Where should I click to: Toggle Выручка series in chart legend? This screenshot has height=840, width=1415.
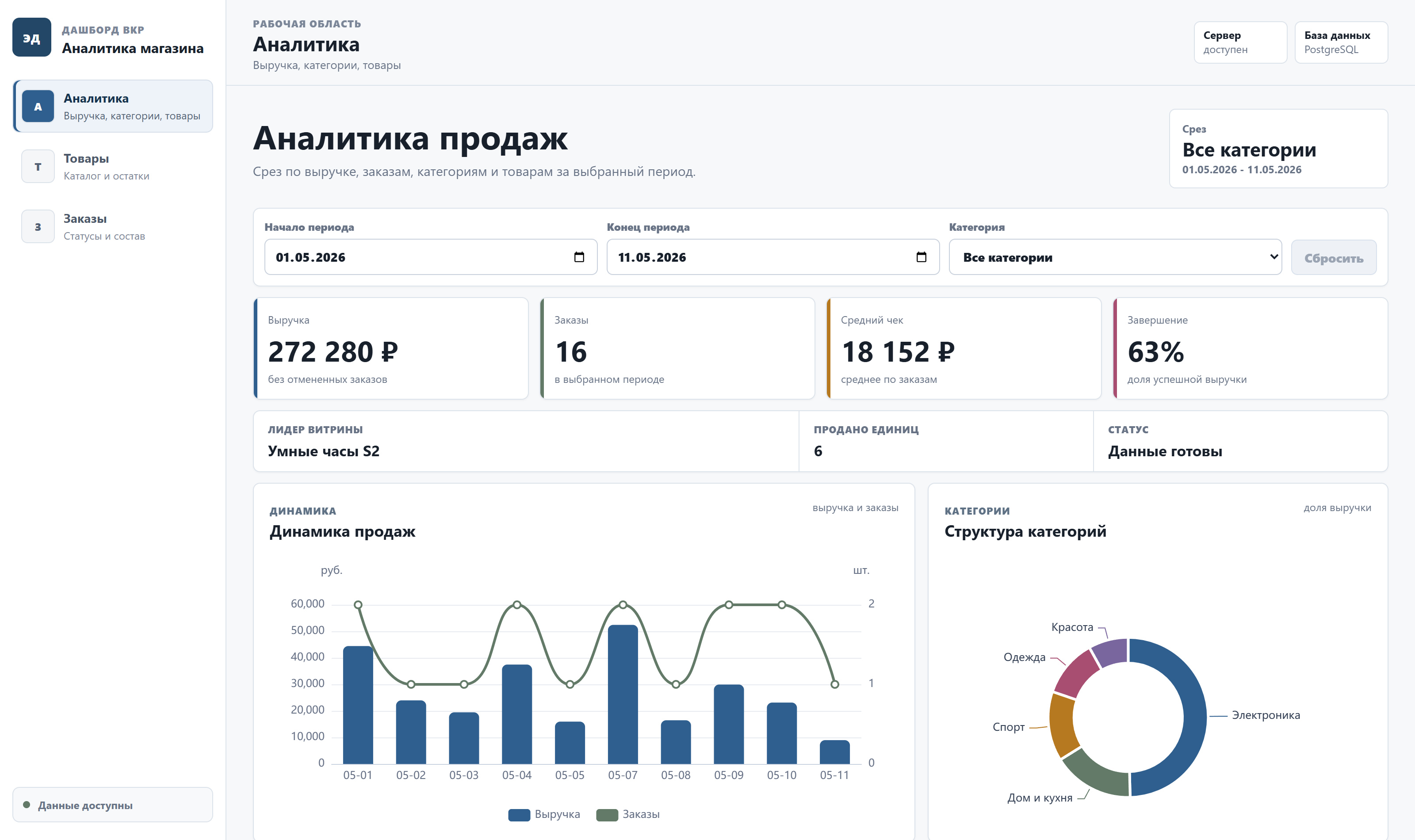[544, 814]
